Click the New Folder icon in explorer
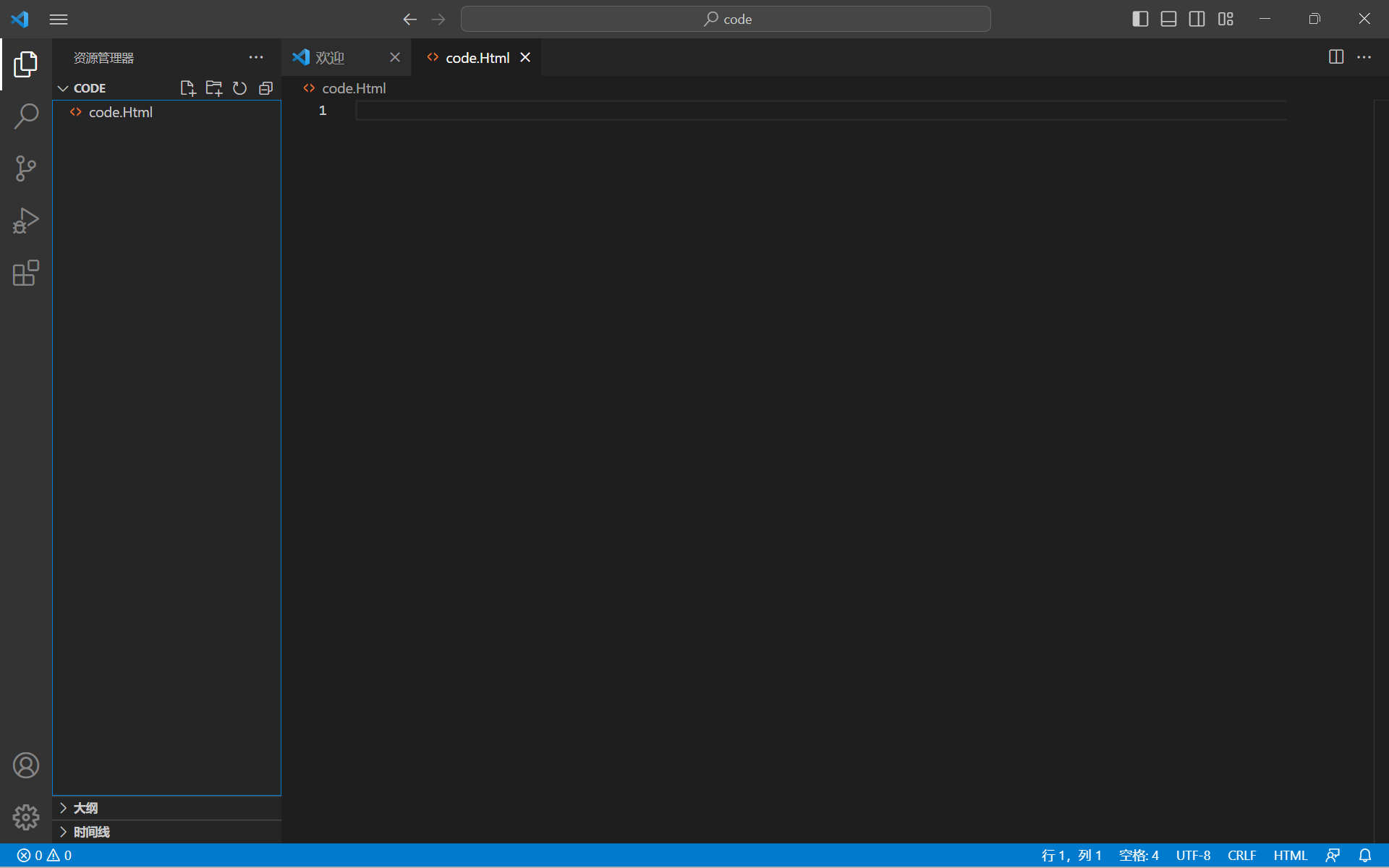 tap(213, 88)
